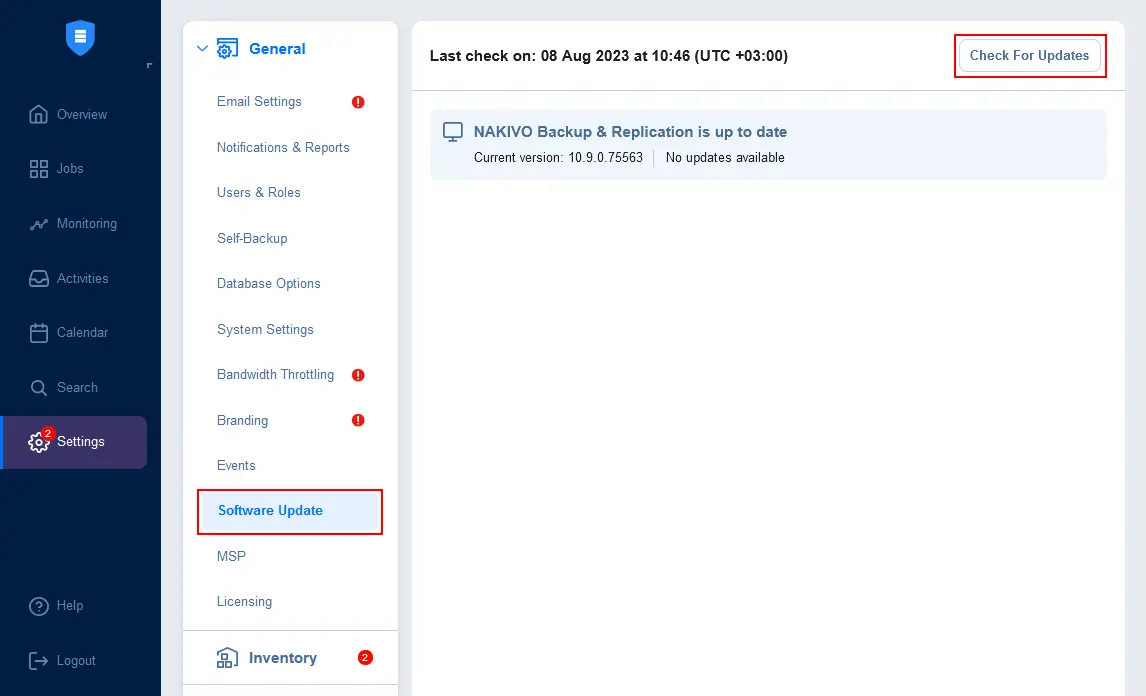Collapse the sidebar using the corner toggle

coord(149,66)
